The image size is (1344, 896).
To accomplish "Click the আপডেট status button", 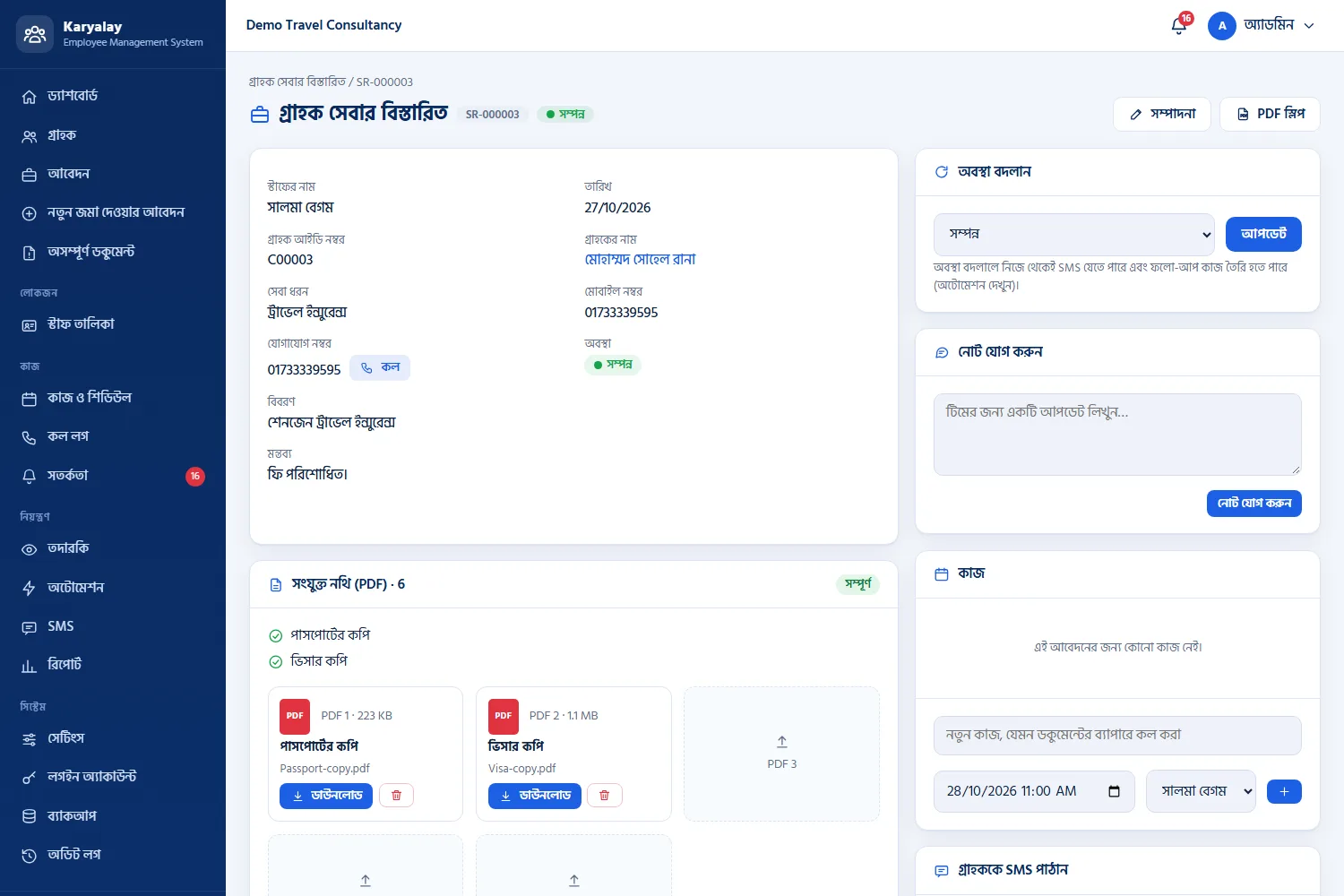I will [x=1263, y=235].
